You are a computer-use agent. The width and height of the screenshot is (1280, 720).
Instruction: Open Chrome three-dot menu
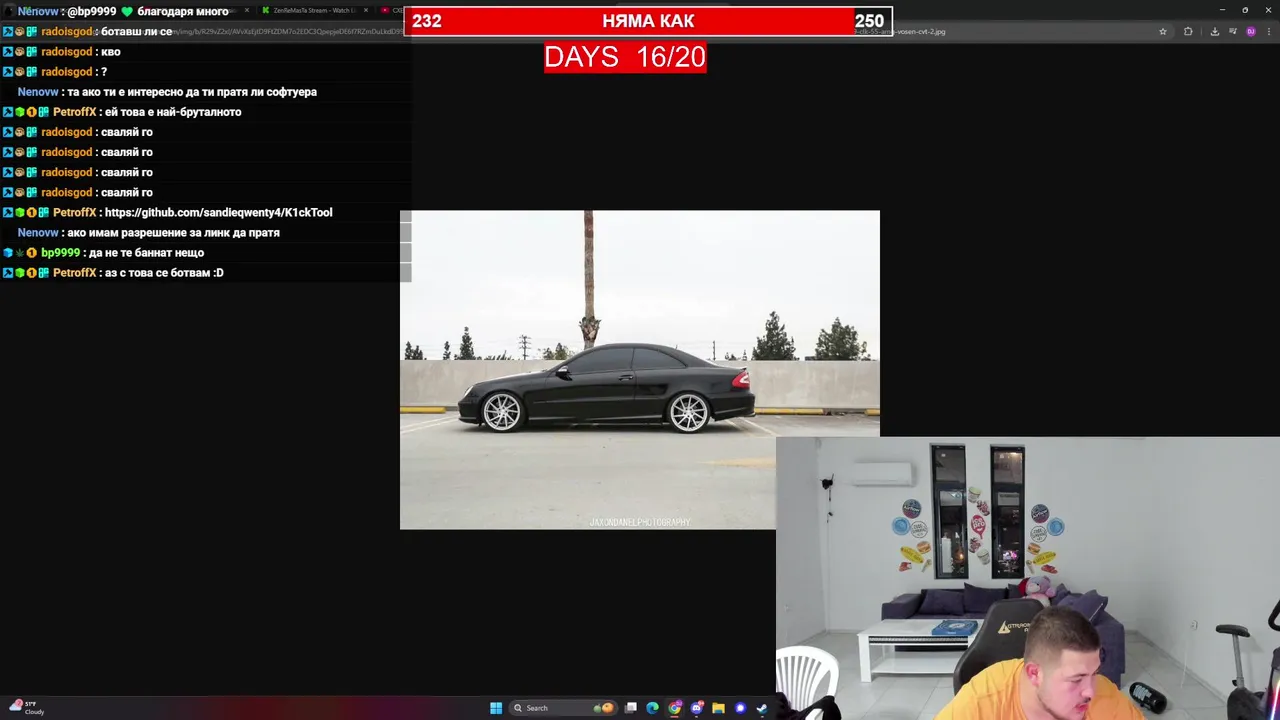pos(1269,31)
